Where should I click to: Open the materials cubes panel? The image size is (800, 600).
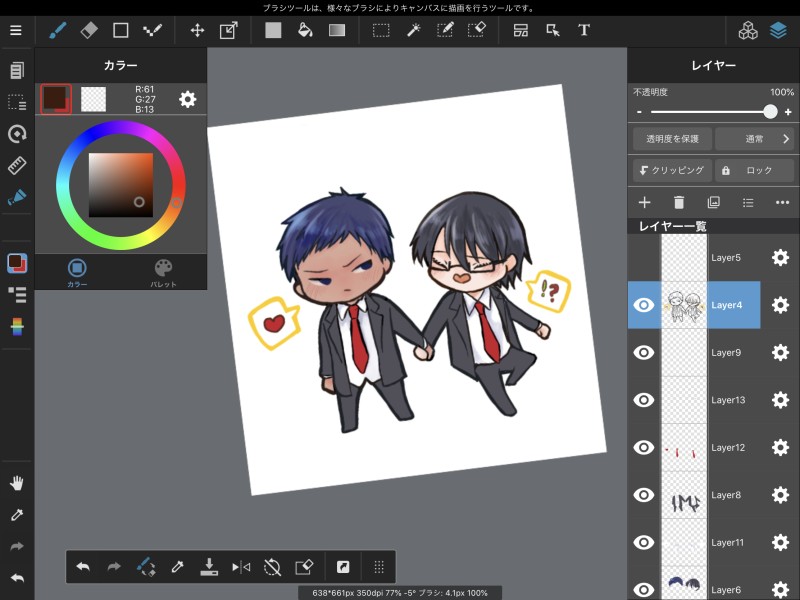(748, 30)
